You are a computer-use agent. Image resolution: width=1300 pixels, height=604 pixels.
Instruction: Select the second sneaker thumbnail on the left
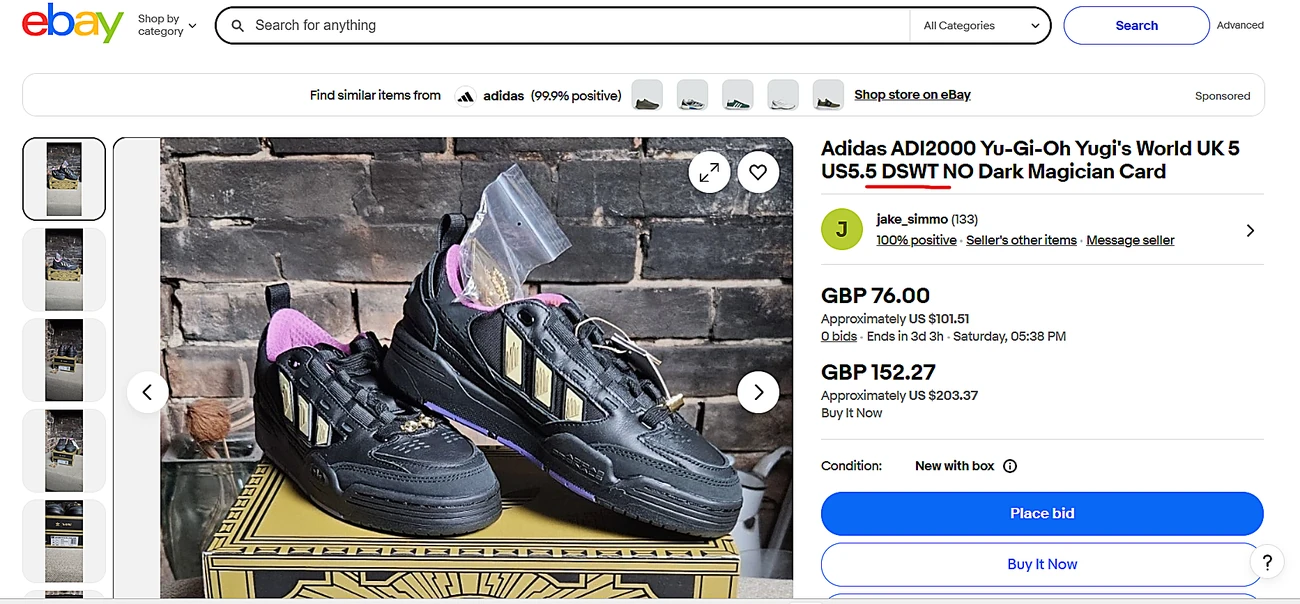click(x=63, y=269)
